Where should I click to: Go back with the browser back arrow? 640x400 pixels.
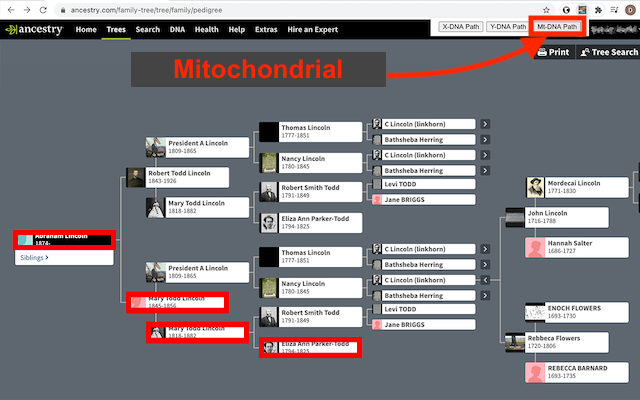coord(11,10)
